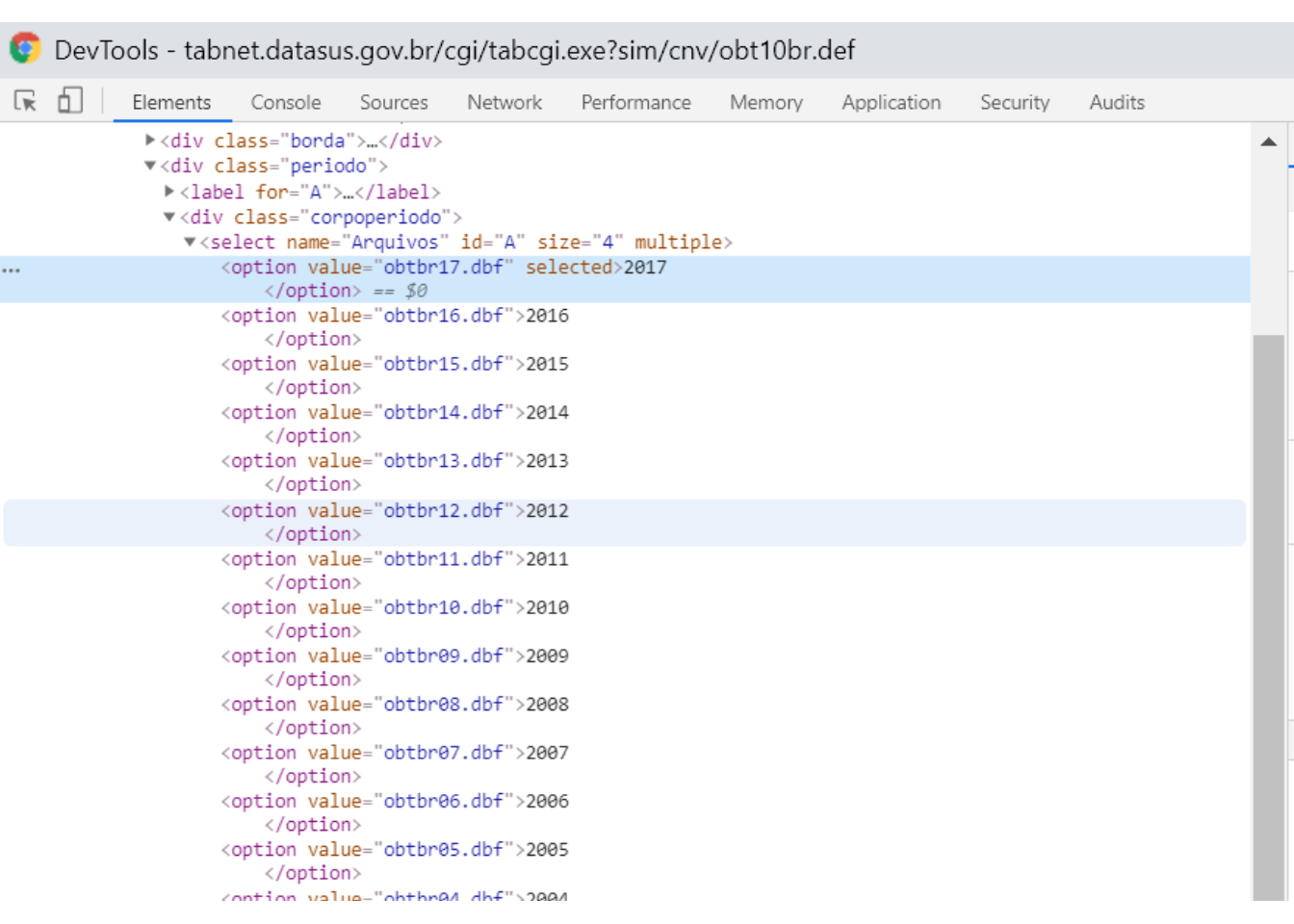Switch to the Console tab
1294x924 pixels.
(x=285, y=102)
